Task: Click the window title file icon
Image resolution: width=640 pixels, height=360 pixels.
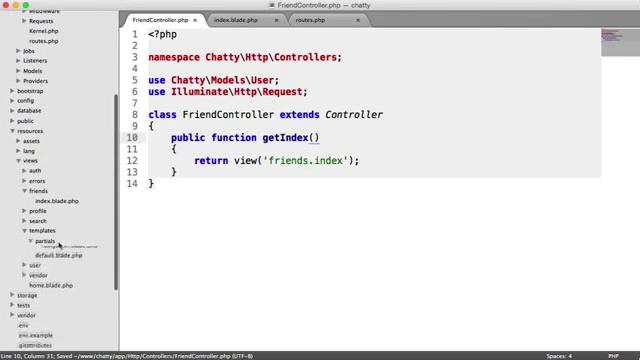Action: pos(271,5)
